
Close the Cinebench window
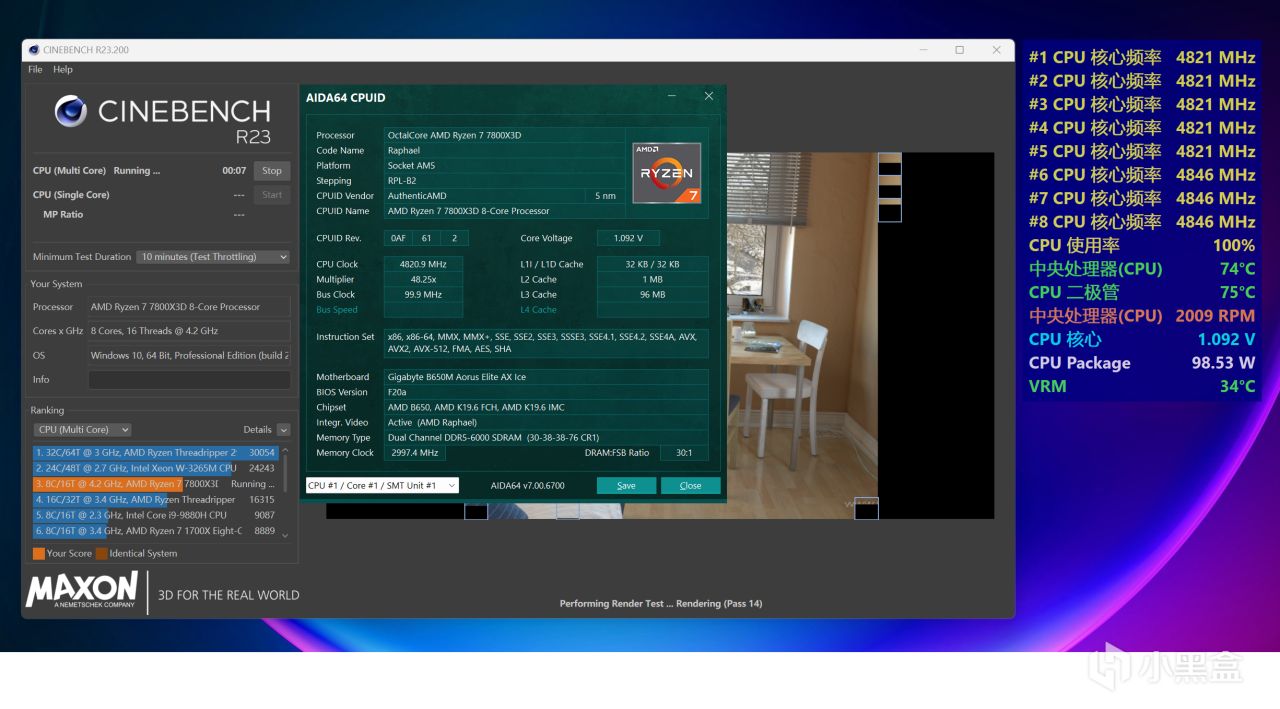tap(996, 50)
